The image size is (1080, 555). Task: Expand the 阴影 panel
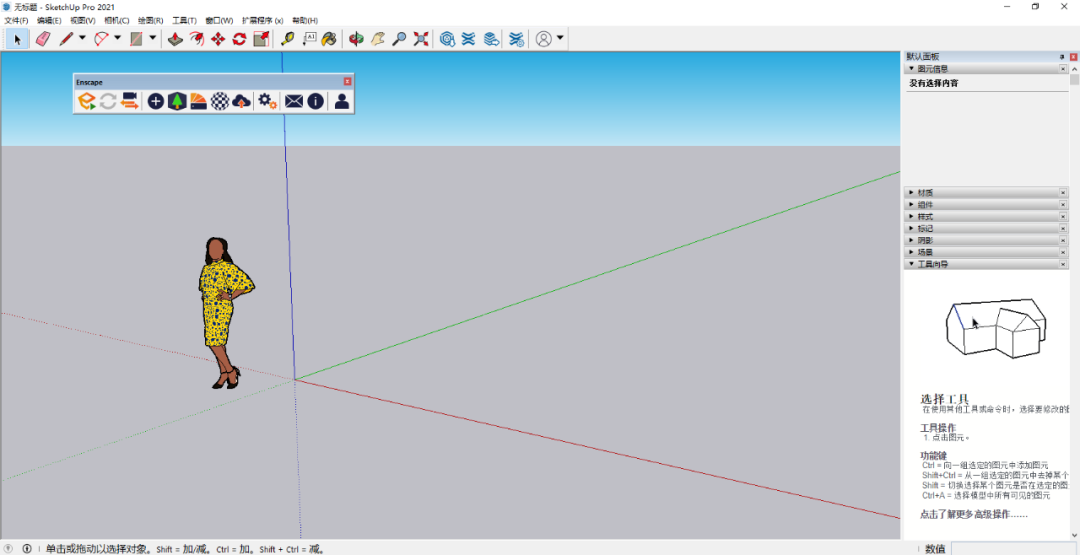click(925, 241)
